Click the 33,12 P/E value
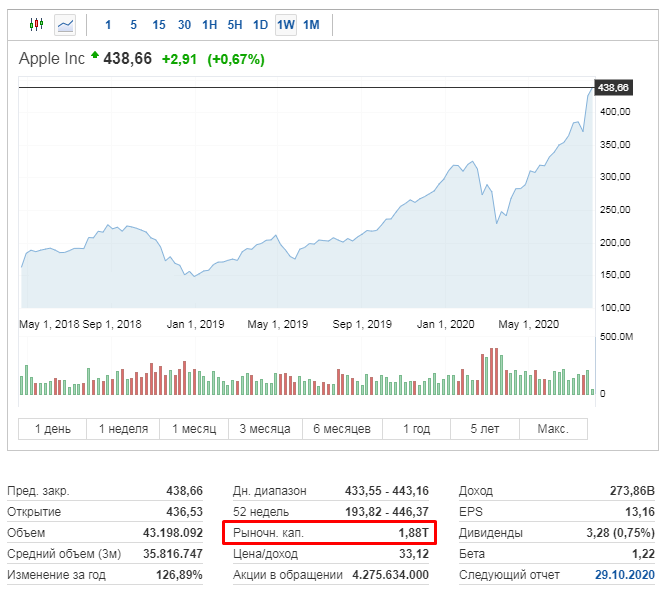666x590 pixels. [x=414, y=554]
